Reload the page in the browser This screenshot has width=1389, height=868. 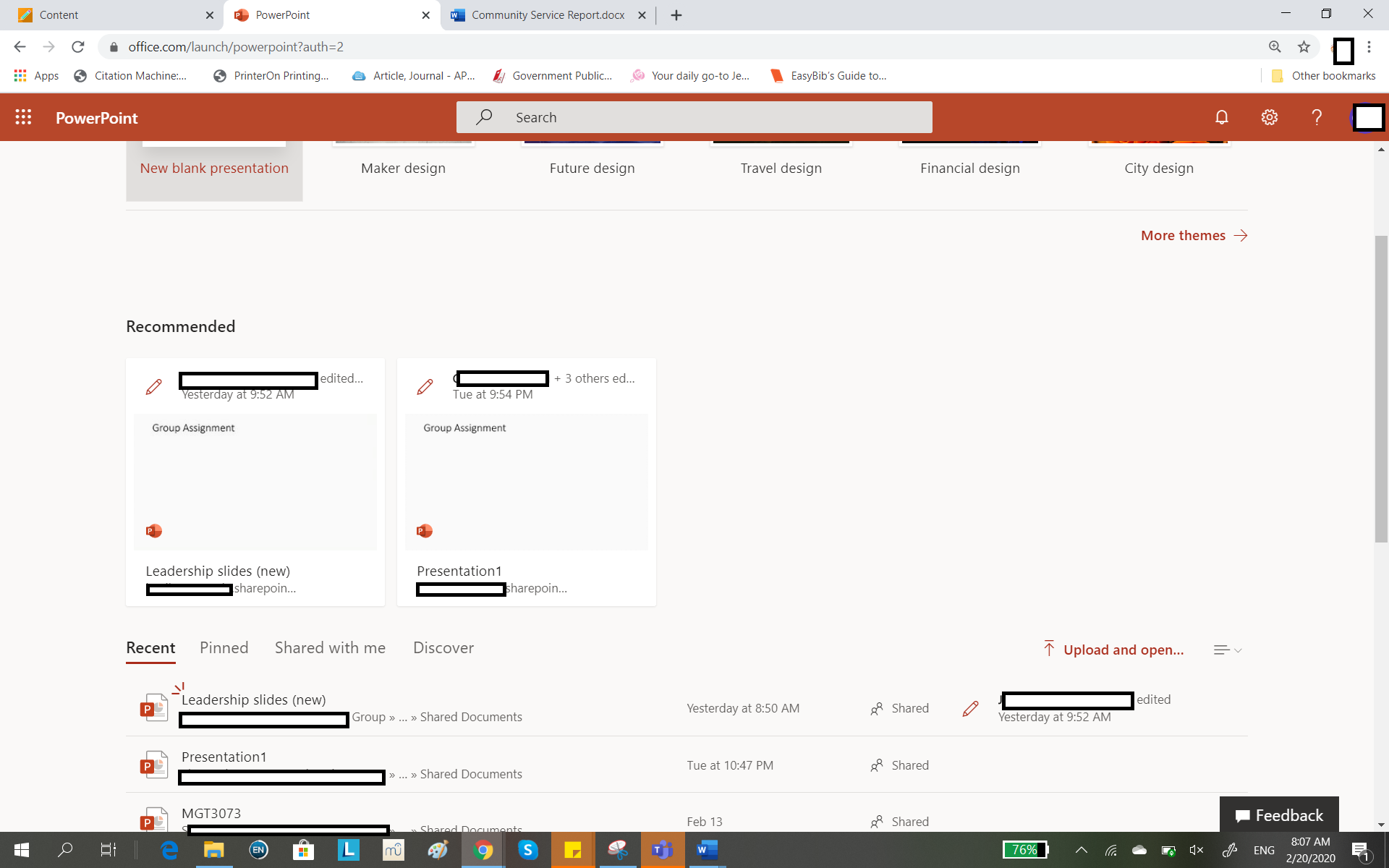pyautogui.click(x=78, y=47)
